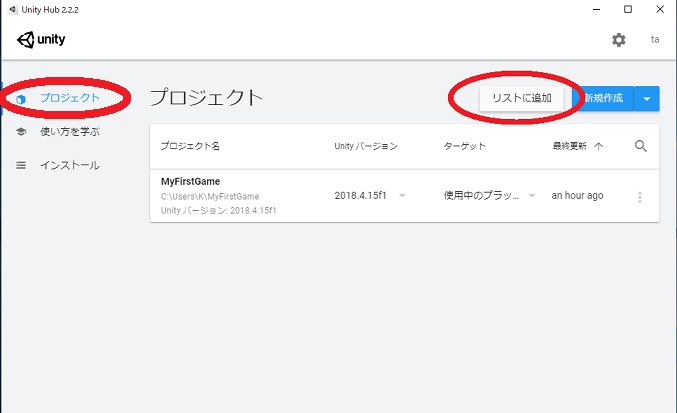Open MyFirstGame three-dot options menu
This screenshot has width=677, height=413.
[640, 197]
